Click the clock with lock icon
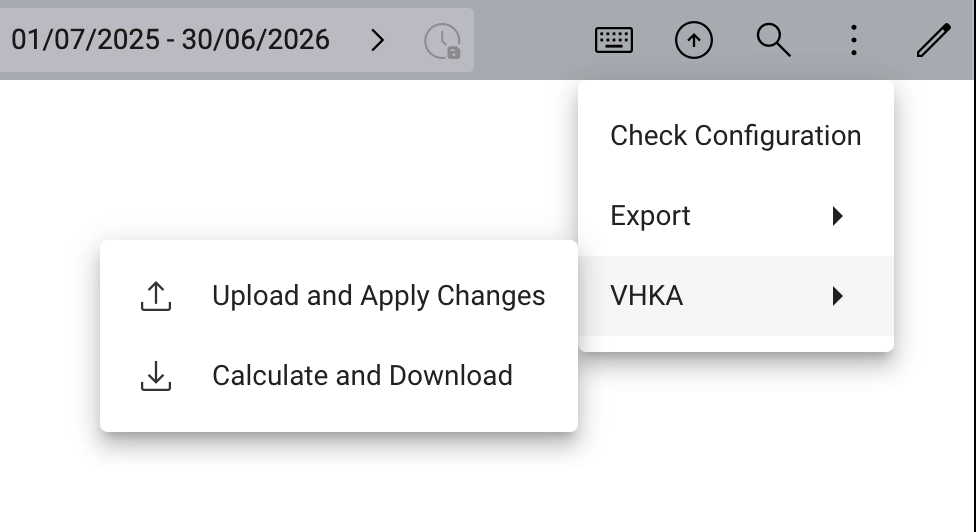This screenshot has width=976, height=532. click(442, 41)
